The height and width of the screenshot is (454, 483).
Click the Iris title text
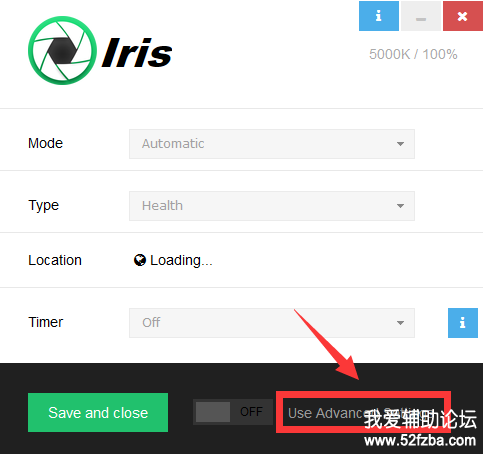coord(137,52)
